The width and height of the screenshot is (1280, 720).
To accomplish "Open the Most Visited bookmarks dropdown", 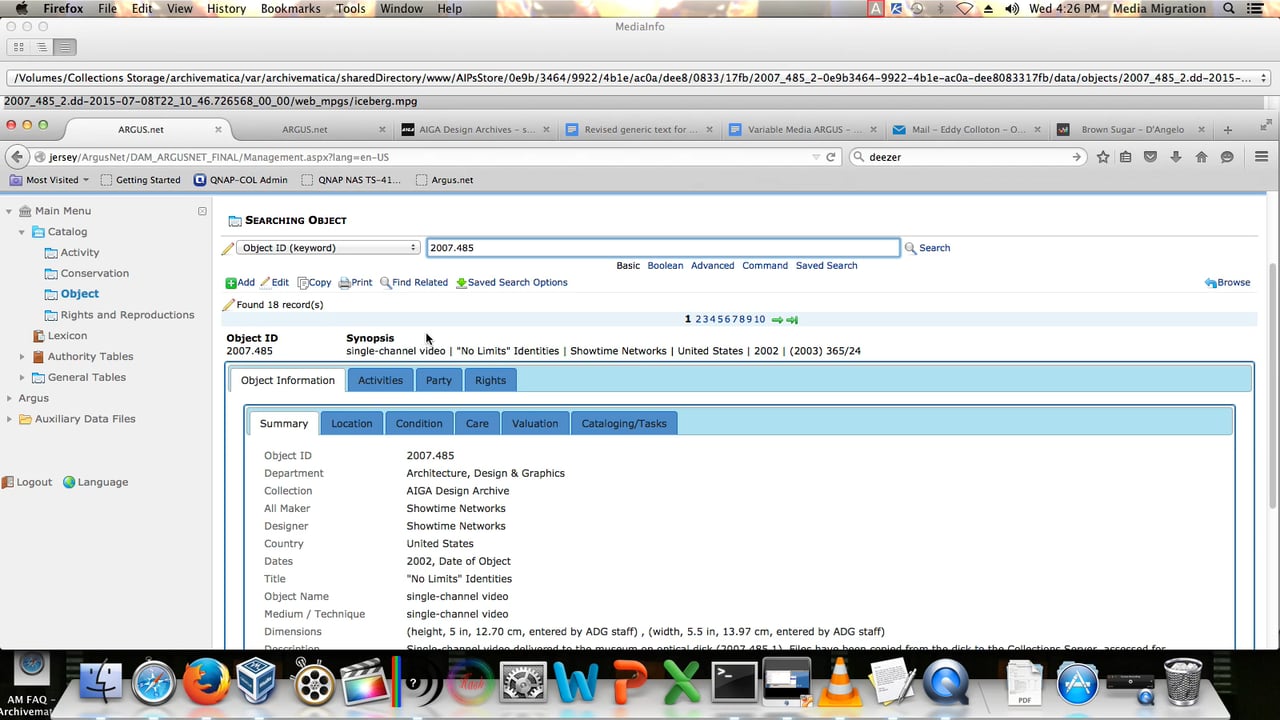I will (x=50, y=180).
